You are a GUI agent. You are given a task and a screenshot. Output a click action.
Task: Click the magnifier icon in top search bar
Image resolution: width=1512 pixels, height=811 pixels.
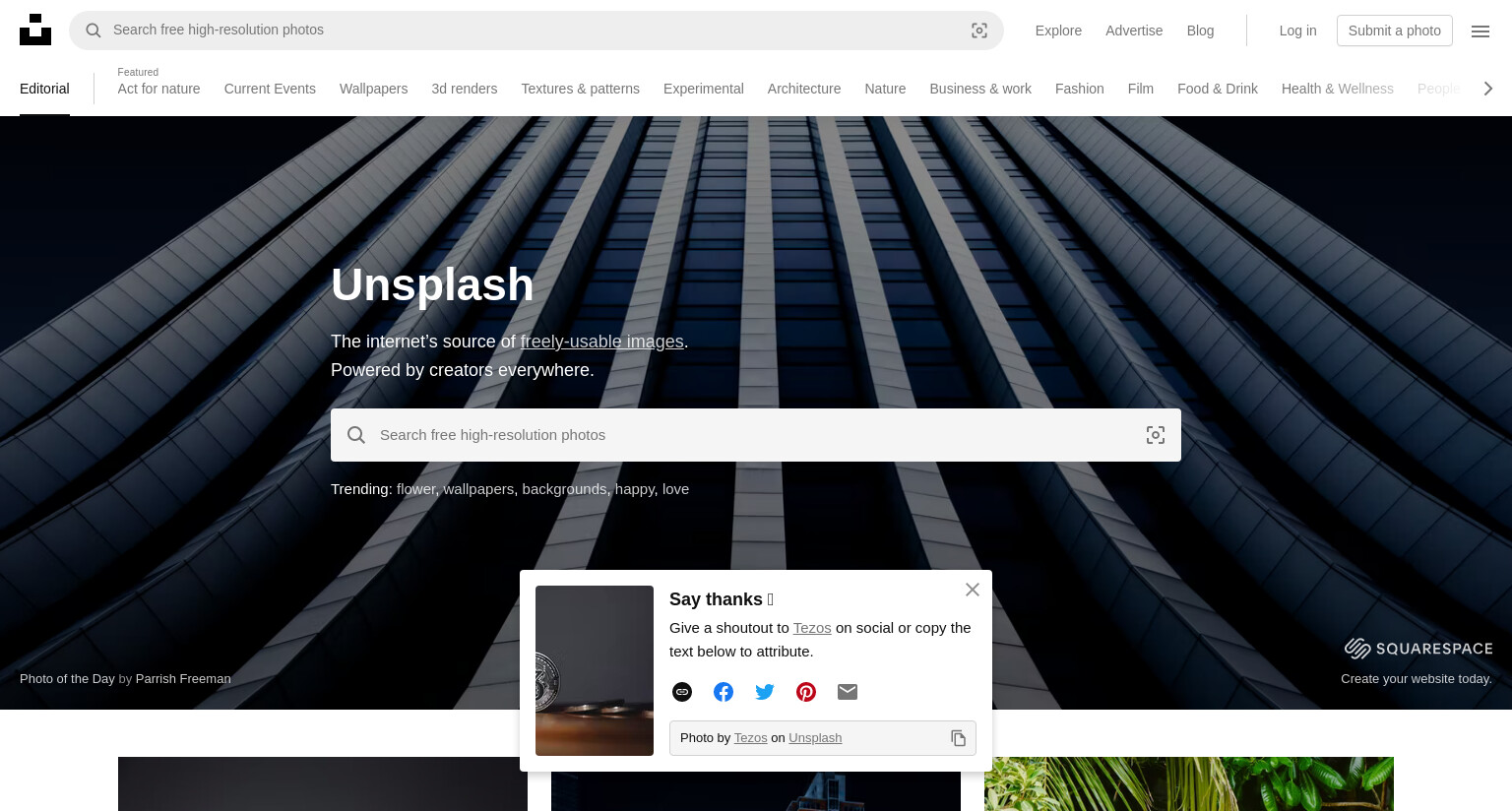(x=94, y=31)
